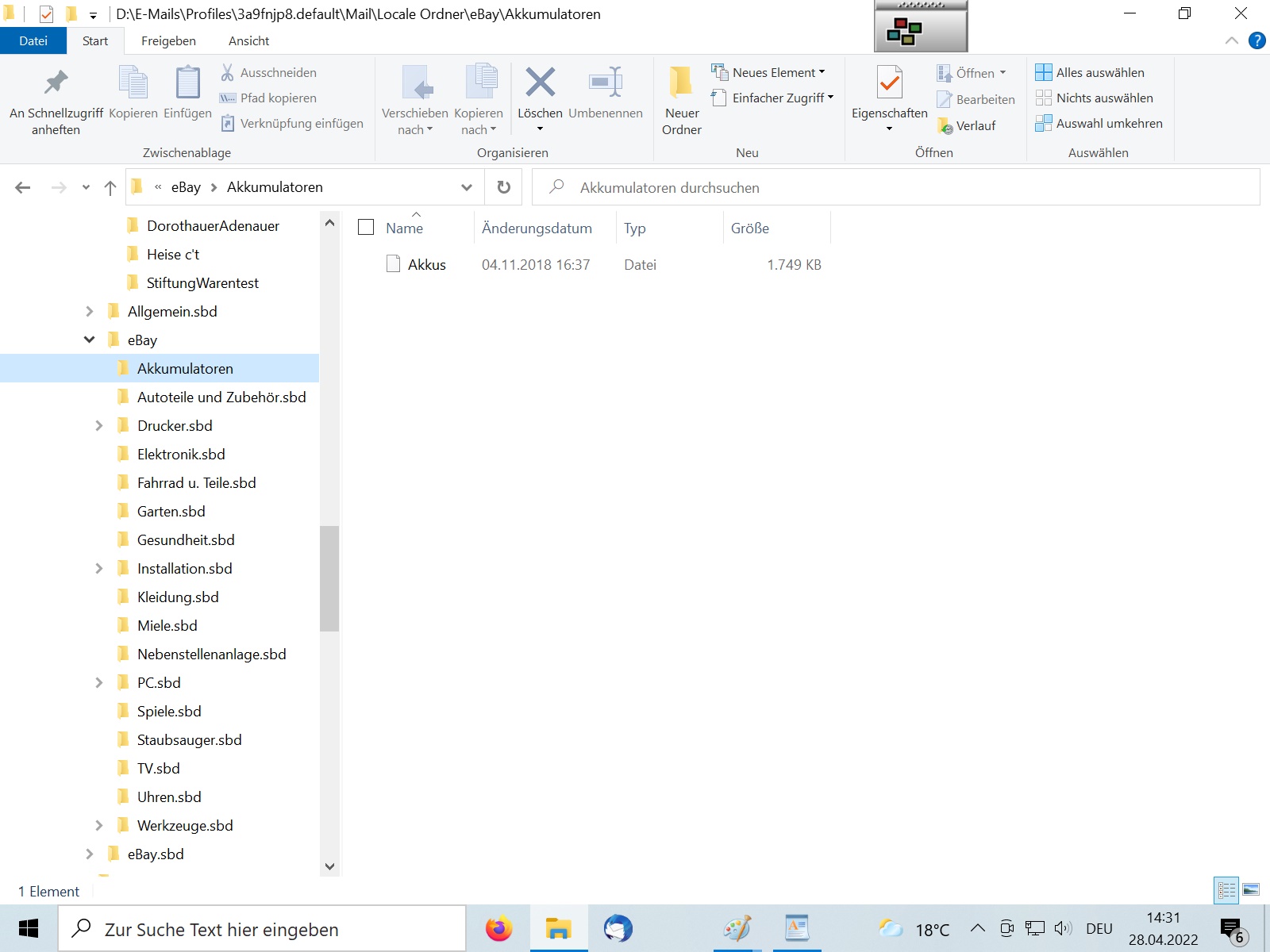Open Firefox from the taskbar
1270x952 pixels.
pyautogui.click(x=499, y=928)
